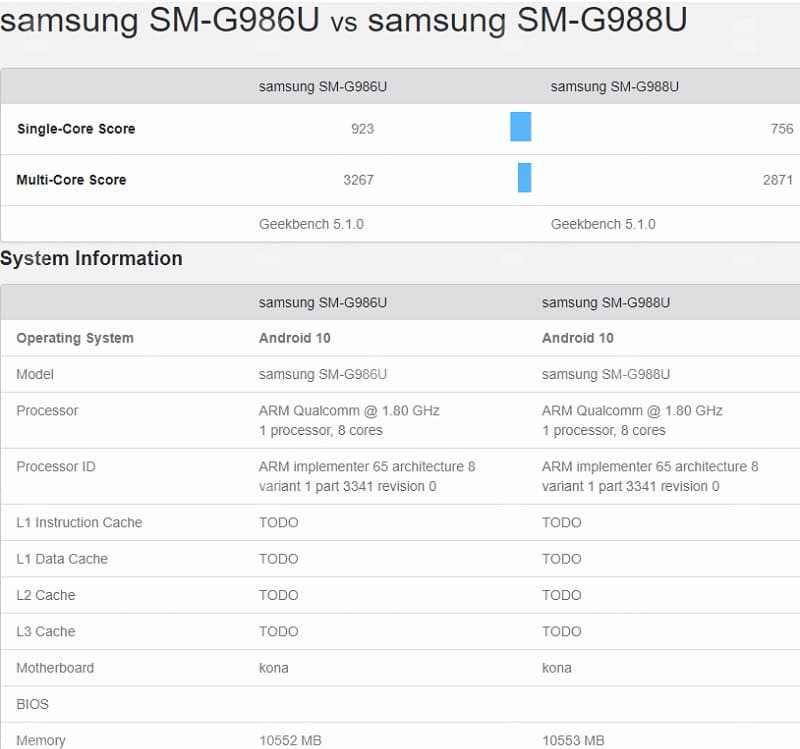This screenshot has width=800, height=749.
Task: Select SM-G988U header in System Information table
Action: tap(606, 303)
